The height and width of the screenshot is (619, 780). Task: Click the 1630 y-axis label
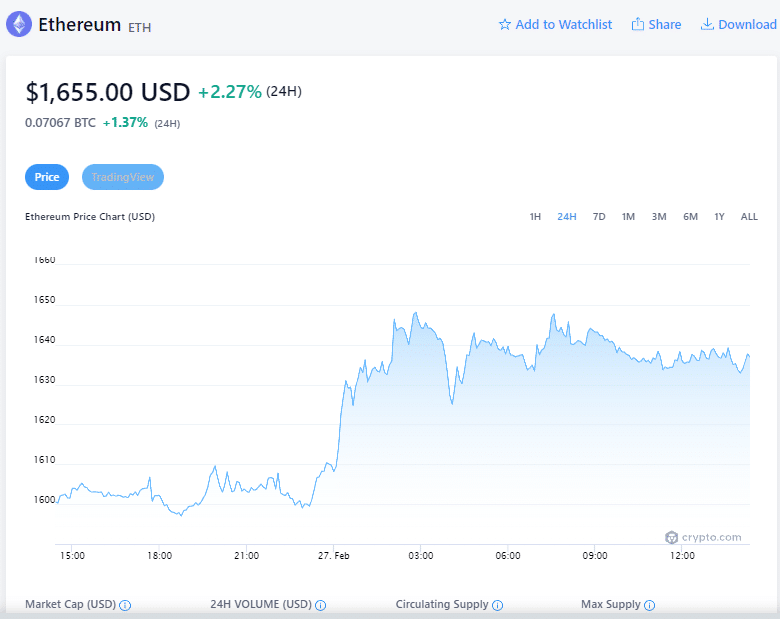[44, 380]
